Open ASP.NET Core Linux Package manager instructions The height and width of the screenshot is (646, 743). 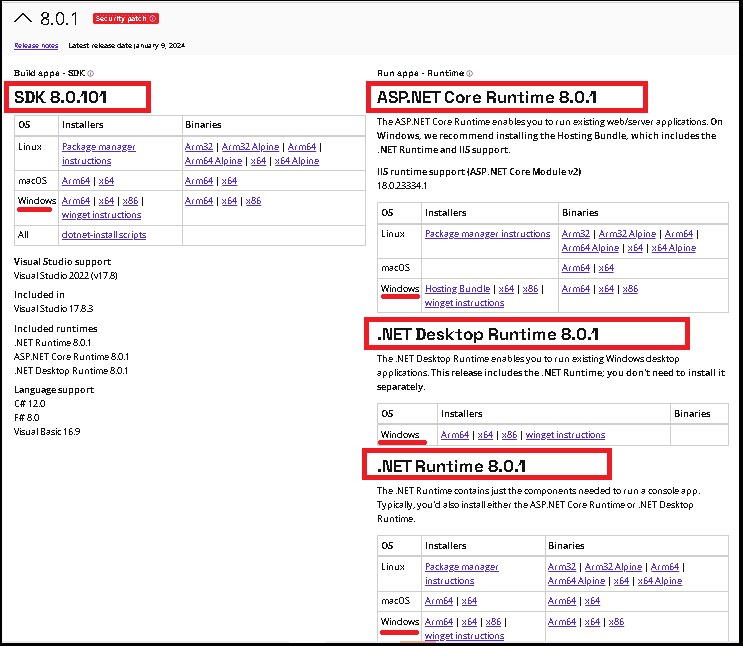(x=488, y=234)
